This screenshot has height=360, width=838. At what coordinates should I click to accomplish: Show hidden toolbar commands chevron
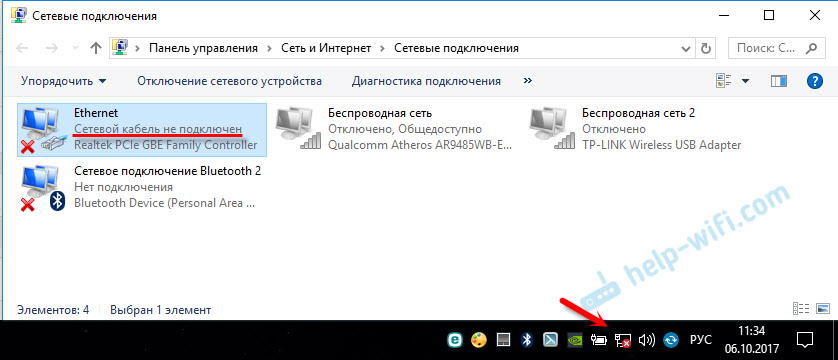point(528,81)
